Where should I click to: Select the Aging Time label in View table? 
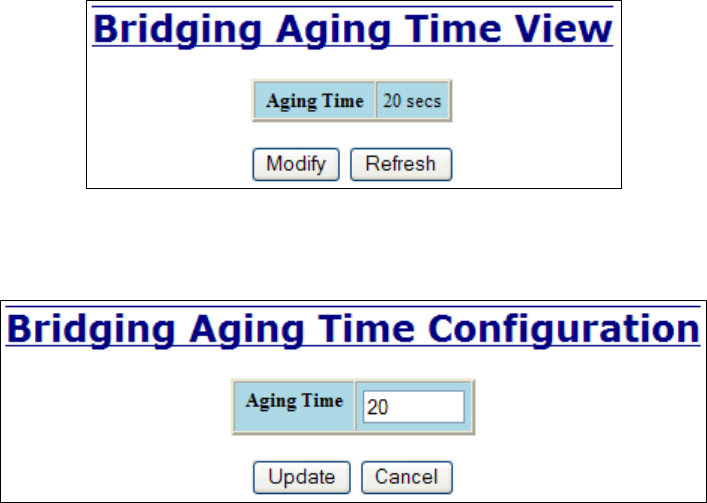coord(314,102)
